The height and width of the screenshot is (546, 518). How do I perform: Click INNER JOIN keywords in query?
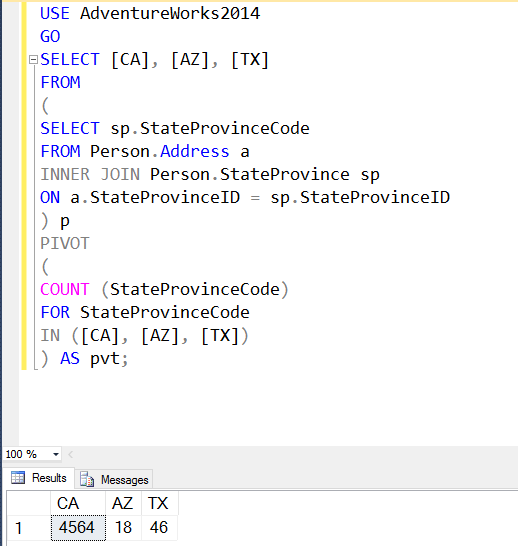(90, 174)
